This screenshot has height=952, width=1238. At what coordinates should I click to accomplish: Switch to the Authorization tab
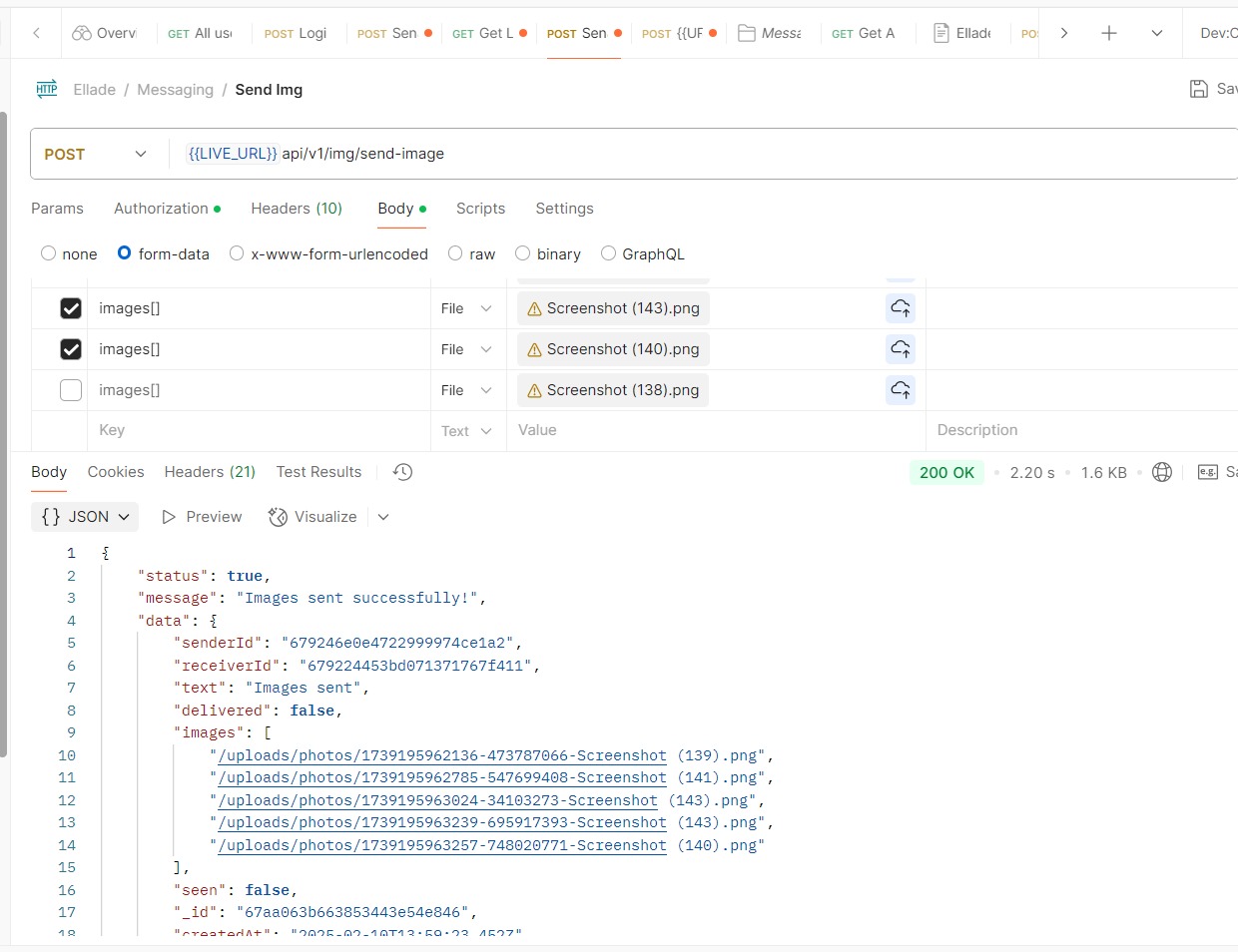pos(161,209)
